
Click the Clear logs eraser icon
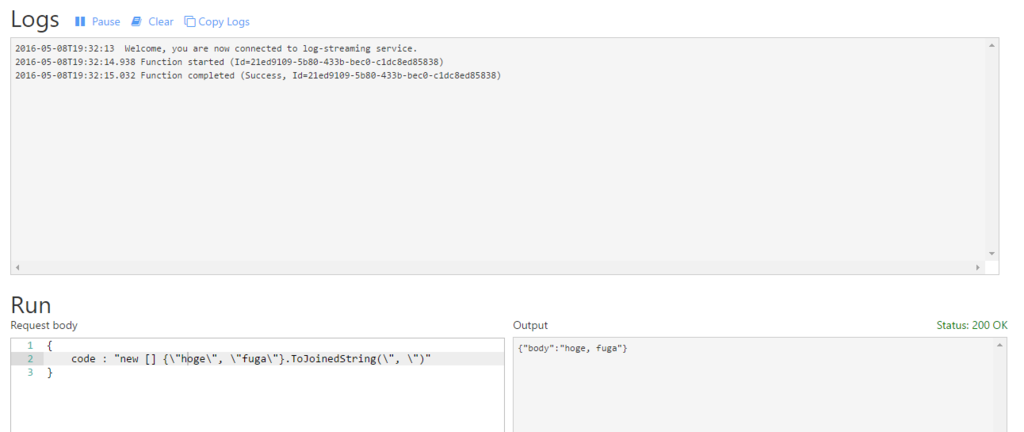pyautogui.click(x=136, y=22)
